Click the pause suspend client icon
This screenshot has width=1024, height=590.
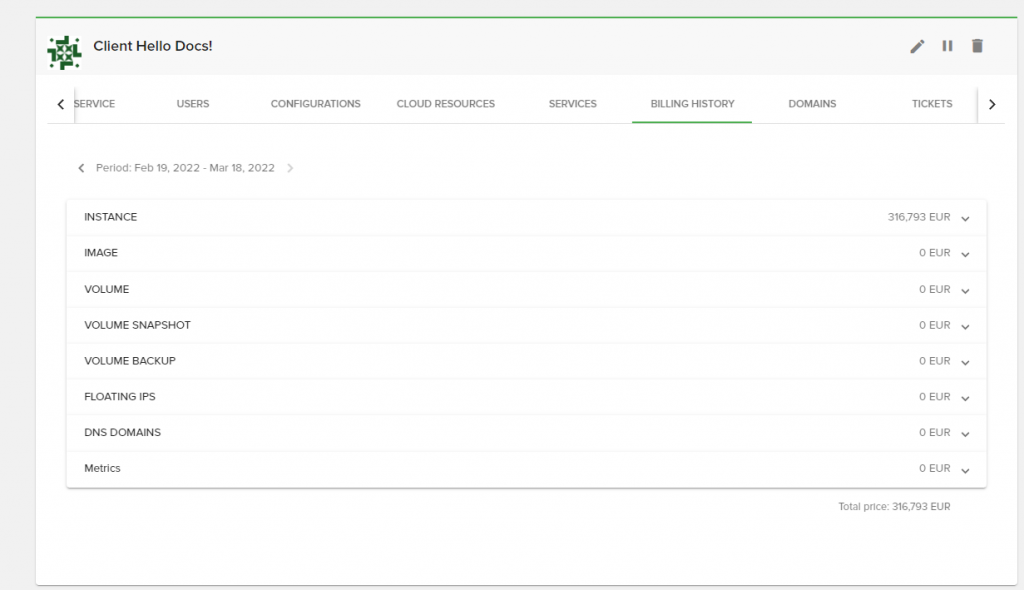pos(947,46)
